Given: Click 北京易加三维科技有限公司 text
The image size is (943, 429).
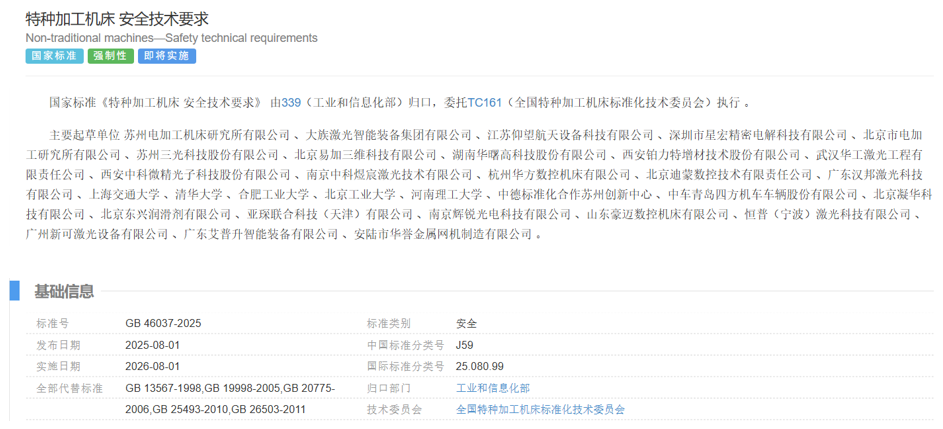Looking at the screenshot, I should point(366,155).
